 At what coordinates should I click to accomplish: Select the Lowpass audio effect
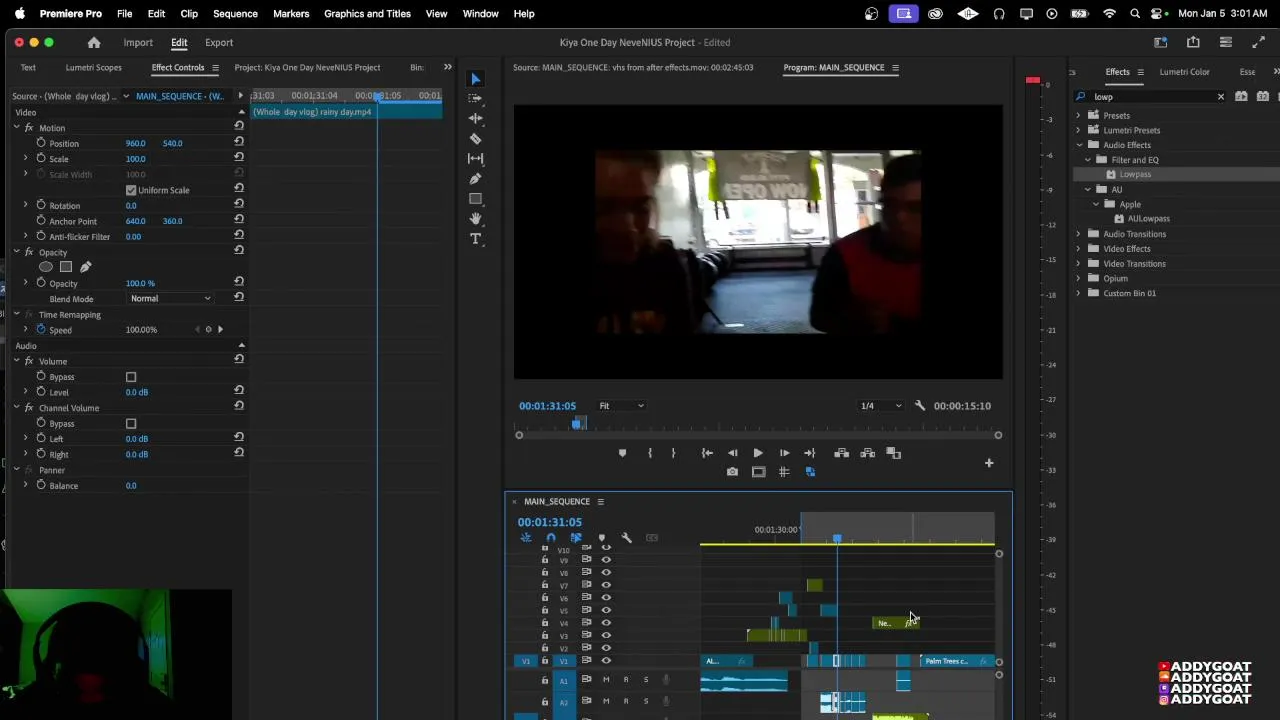pos(1135,175)
